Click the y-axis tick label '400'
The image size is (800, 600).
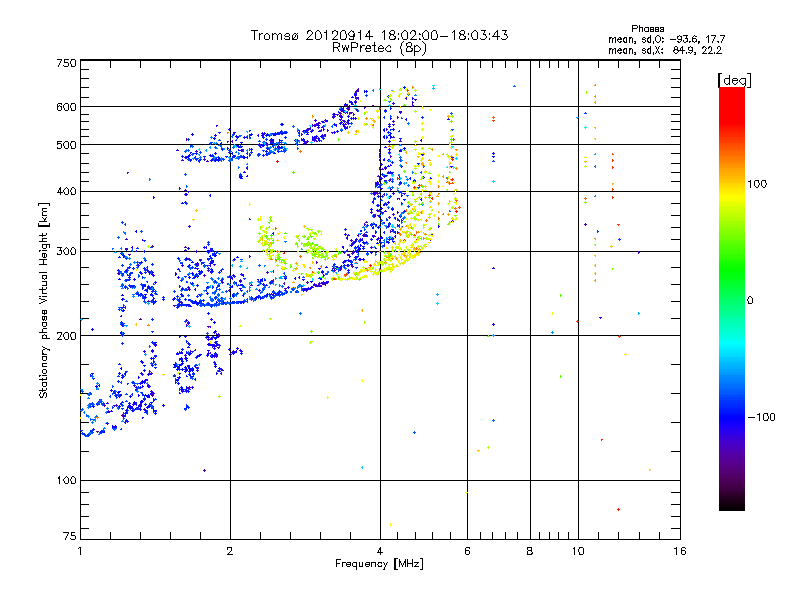pyautogui.click(x=66, y=192)
